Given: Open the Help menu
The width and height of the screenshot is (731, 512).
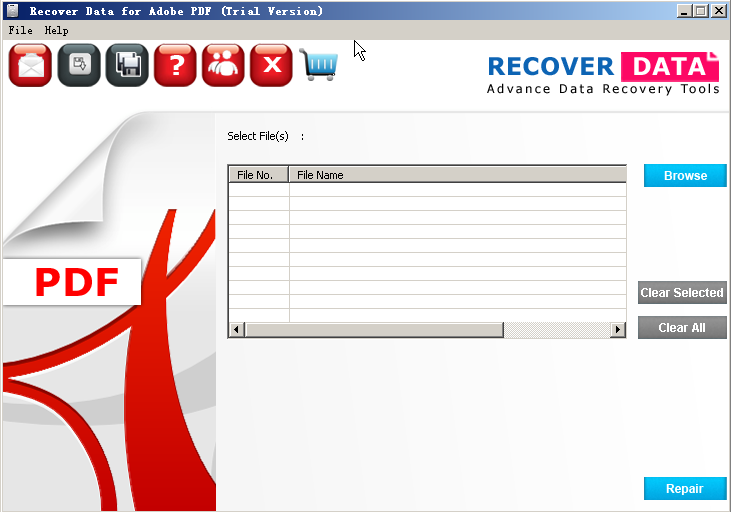Looking at the screenshot, I should (56, 30).
